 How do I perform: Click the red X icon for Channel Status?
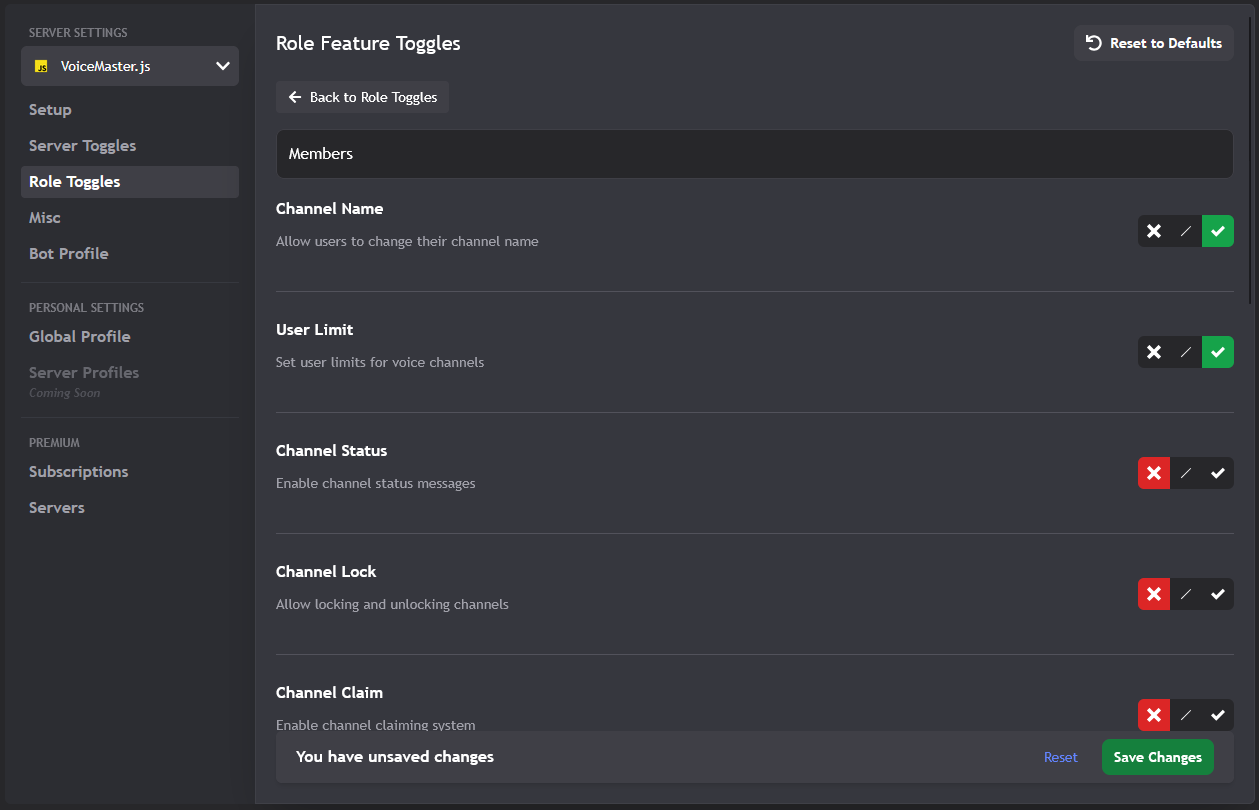click(1153, 473)
